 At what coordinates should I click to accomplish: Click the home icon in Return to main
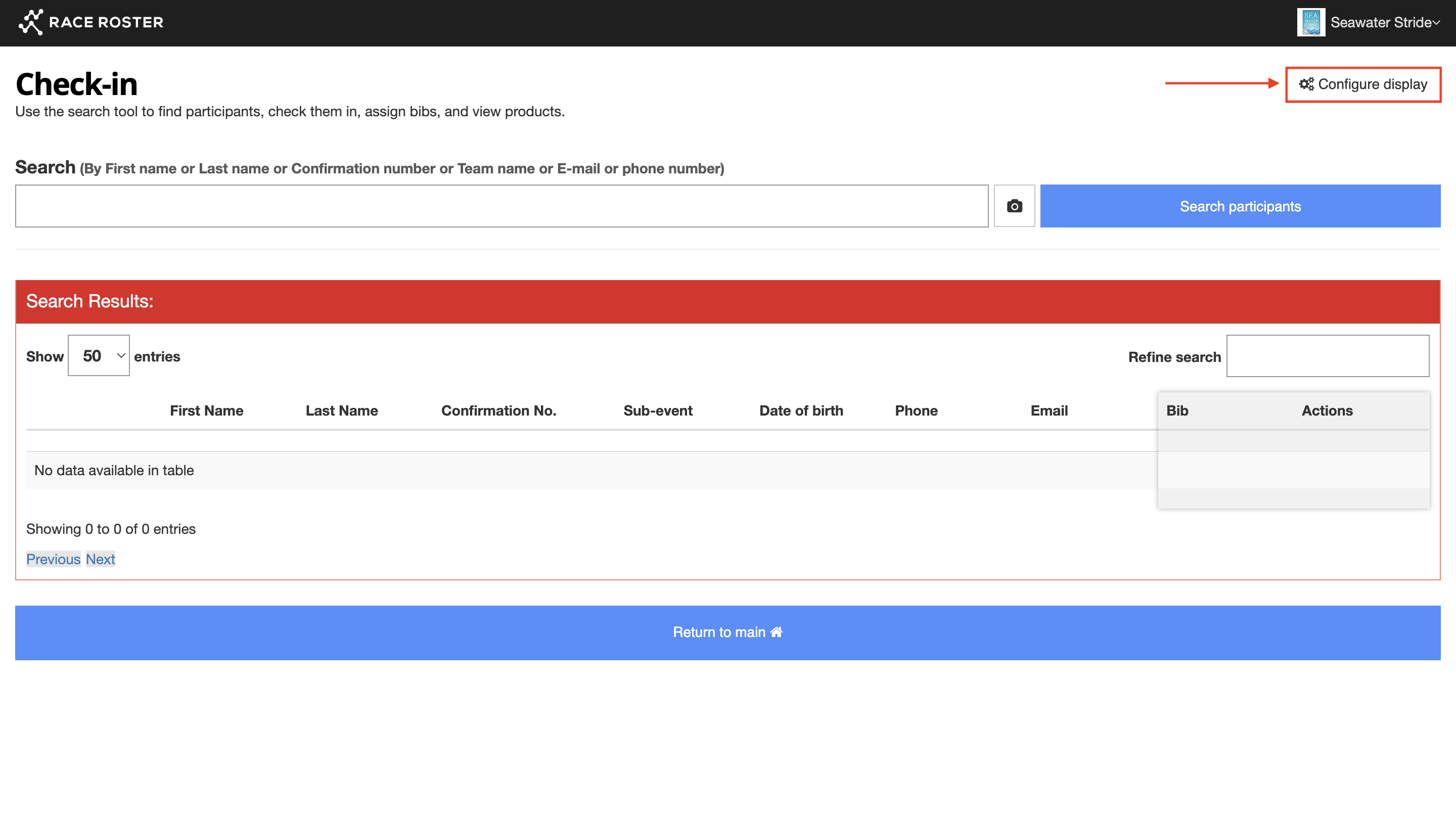[777, 632]
